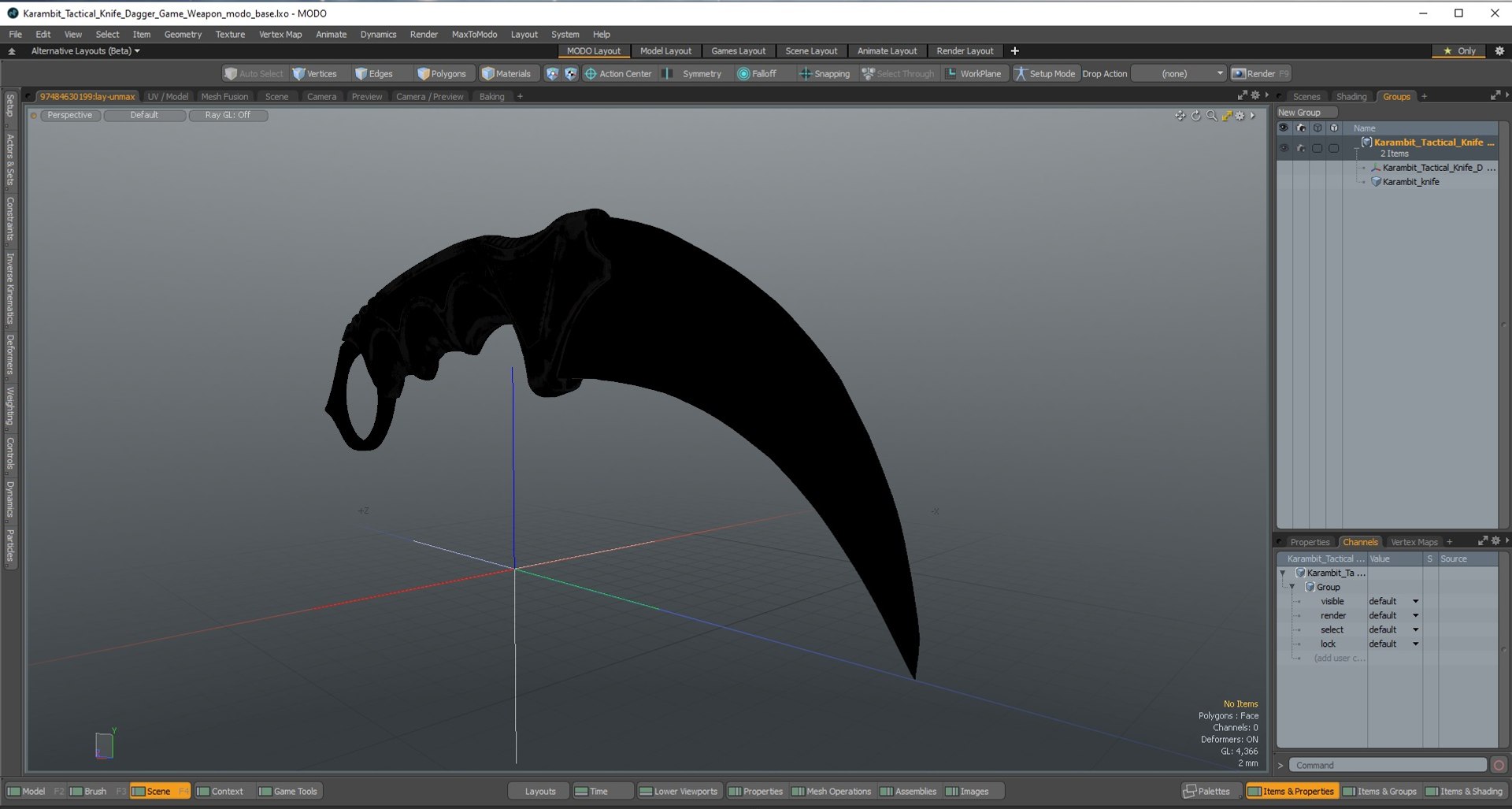
Task: Toggle select checkbox in Karambit group row
Action: [x=1317, y=148]
